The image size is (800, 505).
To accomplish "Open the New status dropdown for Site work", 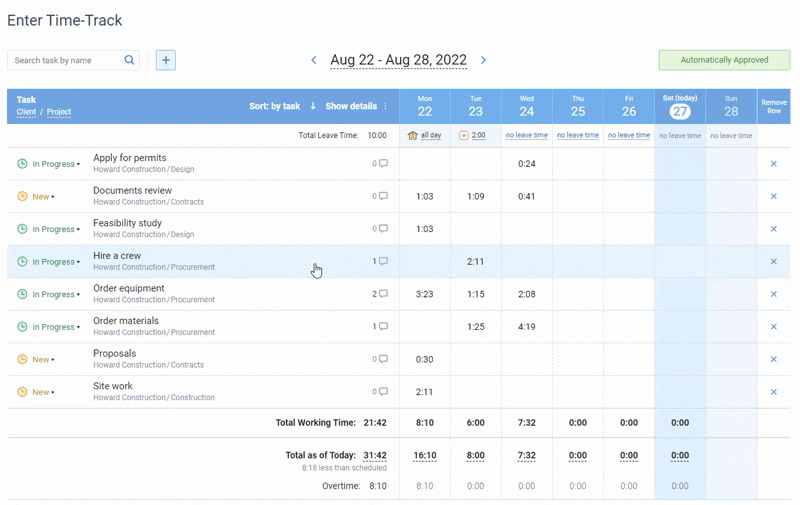I will pyautogui.click(x=43, y=392).
